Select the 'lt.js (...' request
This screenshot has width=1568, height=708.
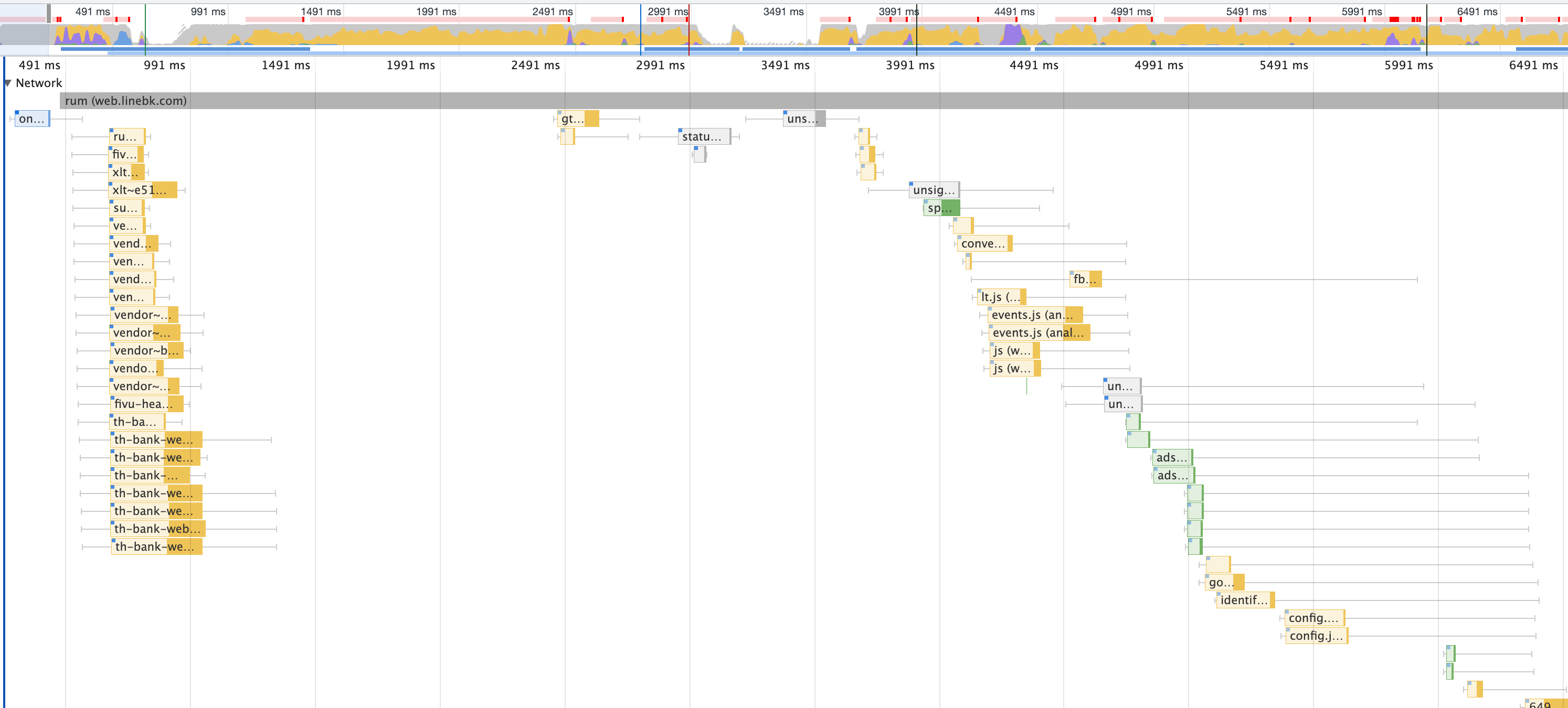(x=1001, y=297)
